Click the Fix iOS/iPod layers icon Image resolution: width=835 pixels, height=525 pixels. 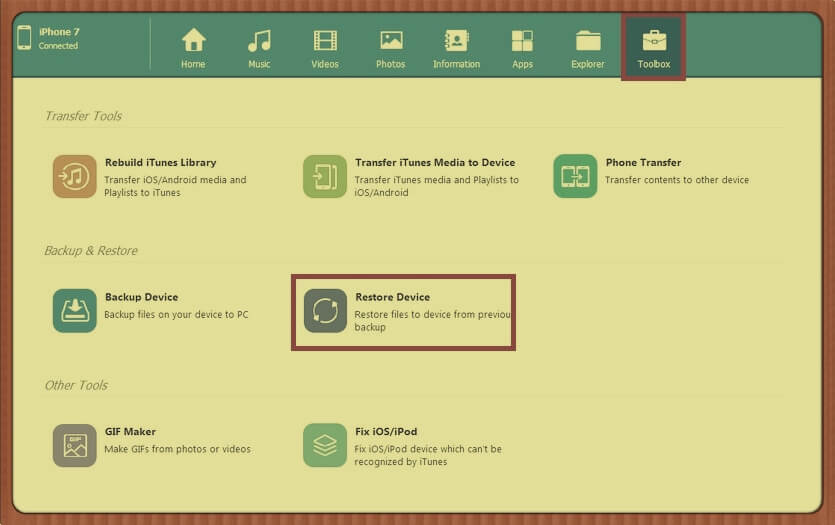point(325,445)
